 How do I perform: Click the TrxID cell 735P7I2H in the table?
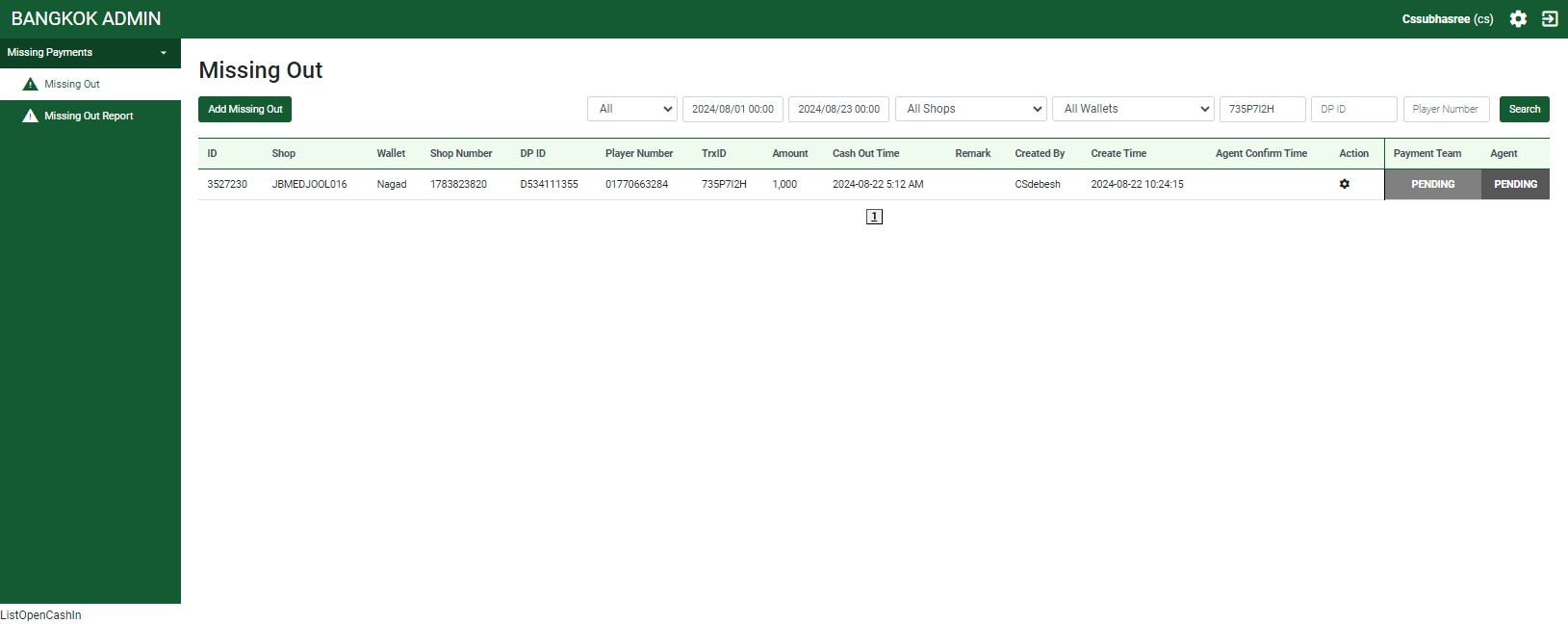(x=724, y=184)
